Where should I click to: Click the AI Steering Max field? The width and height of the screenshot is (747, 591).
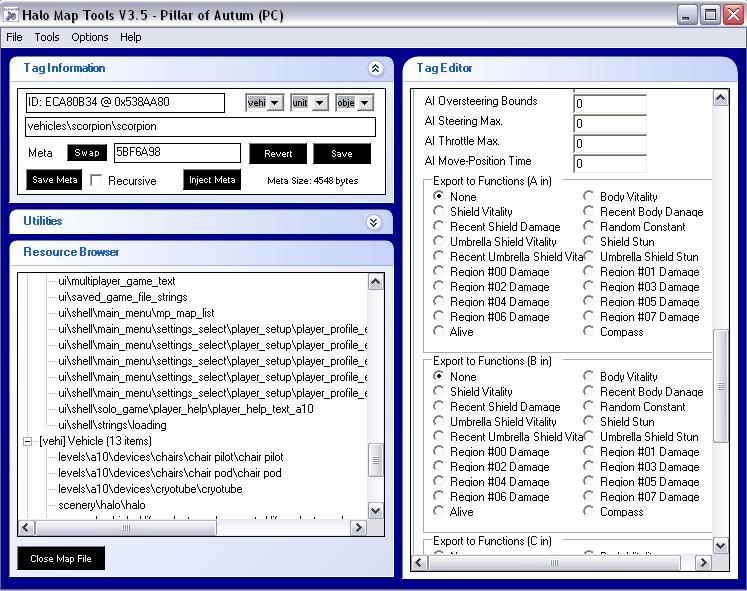(610, 123)
